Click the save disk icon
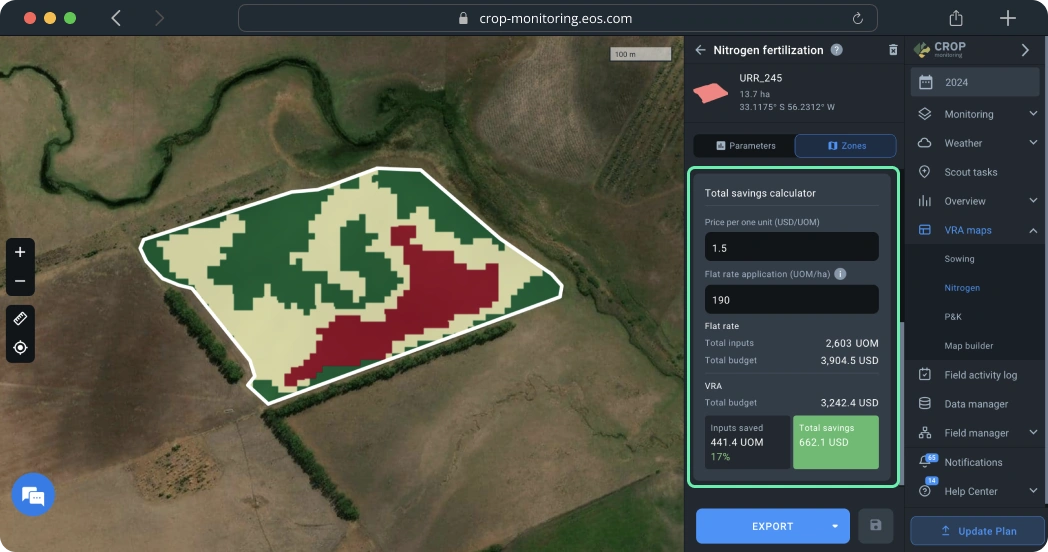Image resolution: width=1048 pixels, height=552 pixels. click(x=876, y=526)
